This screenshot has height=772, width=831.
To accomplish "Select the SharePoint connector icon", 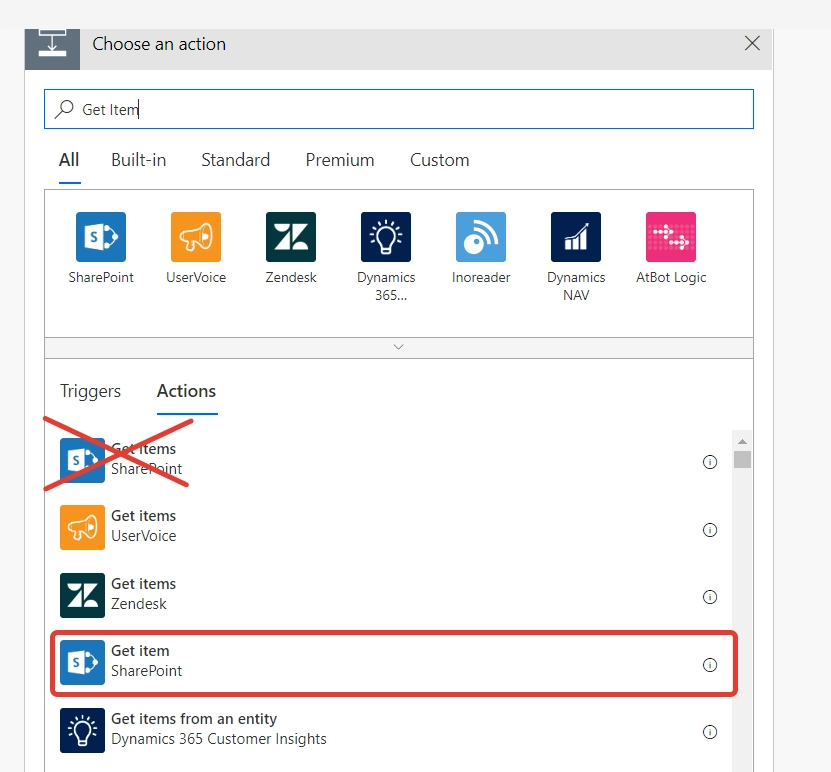I will click(101, 237).
